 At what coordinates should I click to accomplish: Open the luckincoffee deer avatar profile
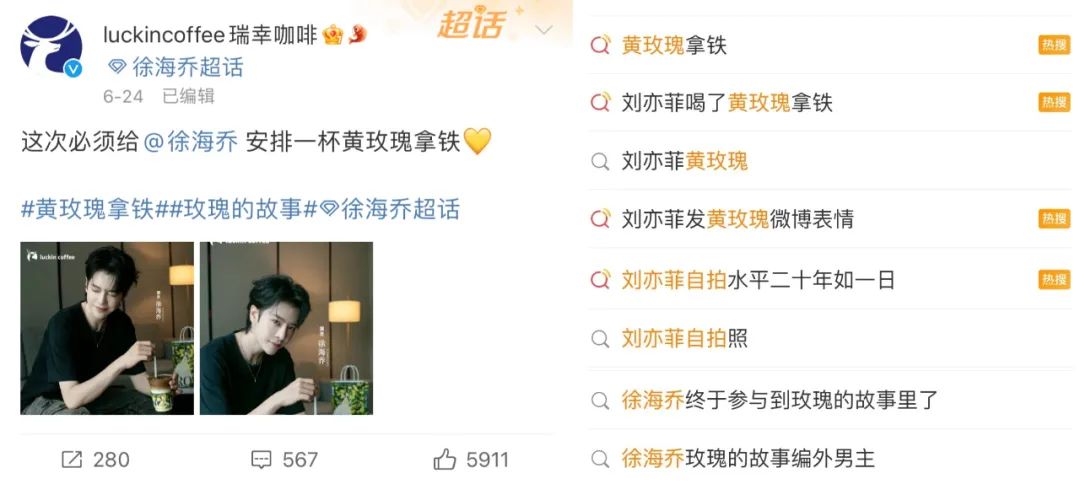[52, 46]
